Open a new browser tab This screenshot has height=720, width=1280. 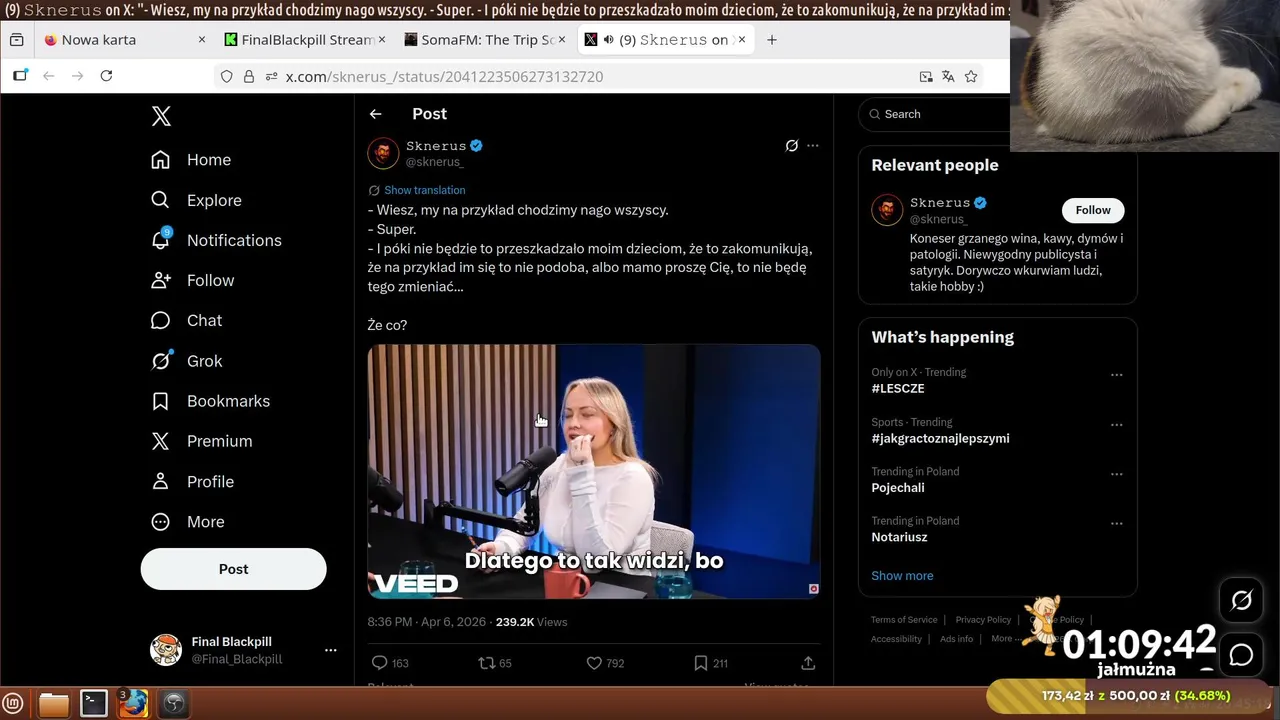(x=771, y=40)
